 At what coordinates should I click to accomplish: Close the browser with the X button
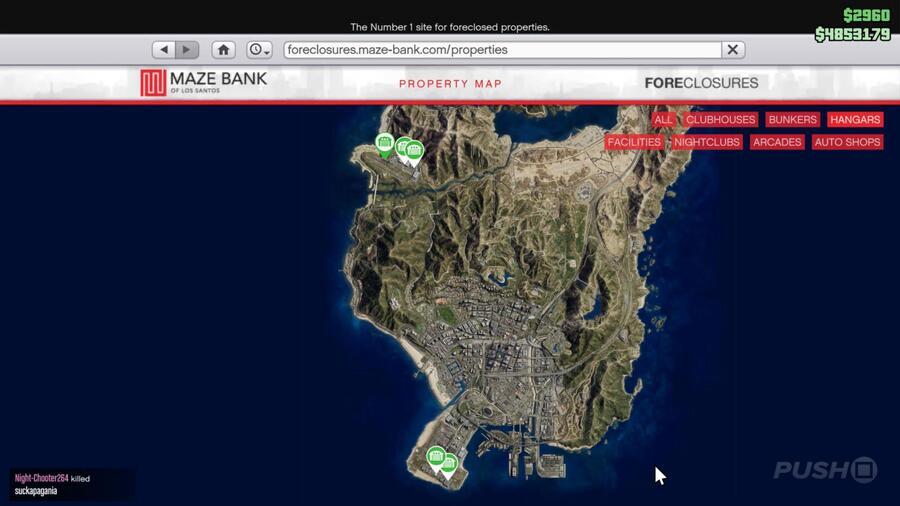[733, 50]
